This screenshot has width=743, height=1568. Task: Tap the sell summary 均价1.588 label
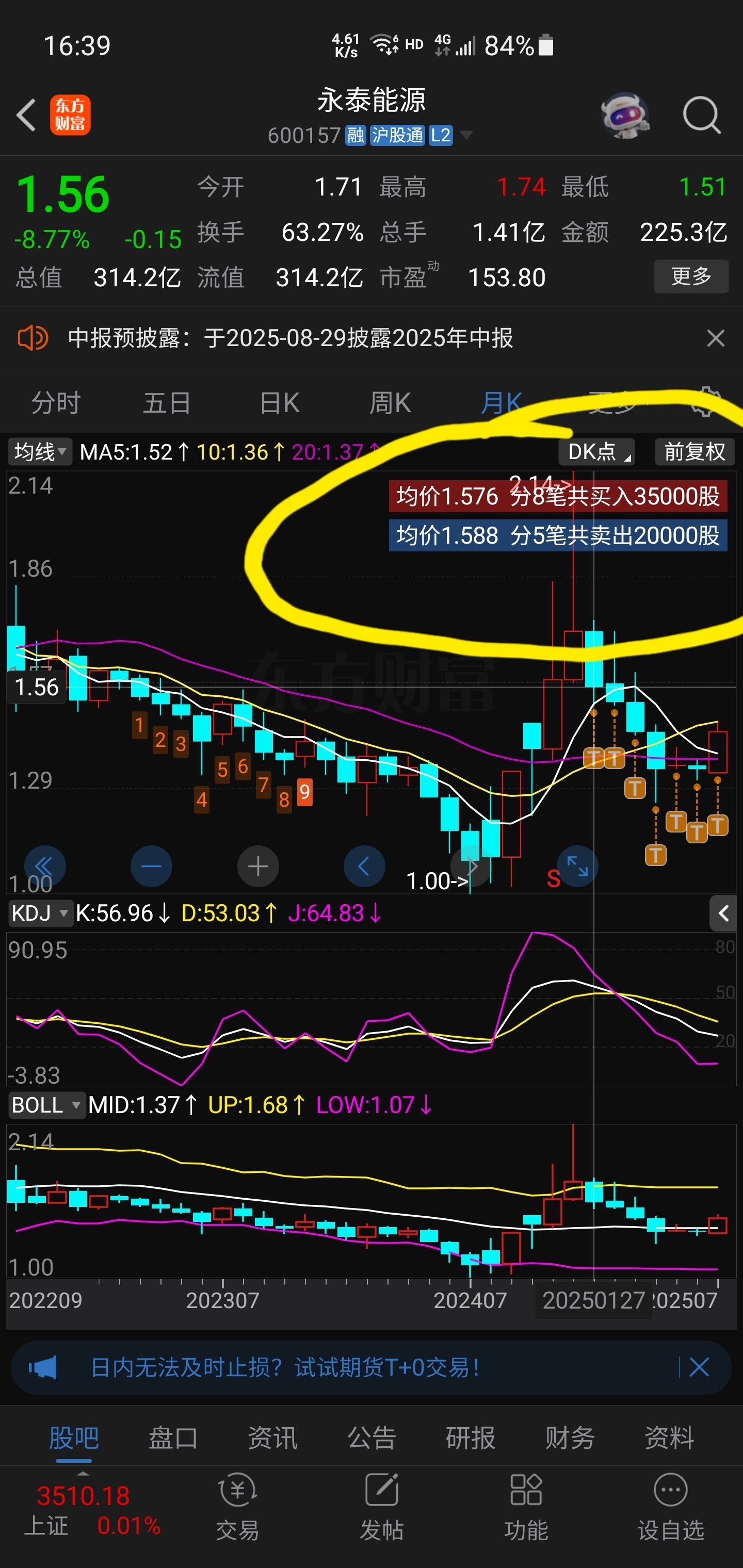point(558,535)
